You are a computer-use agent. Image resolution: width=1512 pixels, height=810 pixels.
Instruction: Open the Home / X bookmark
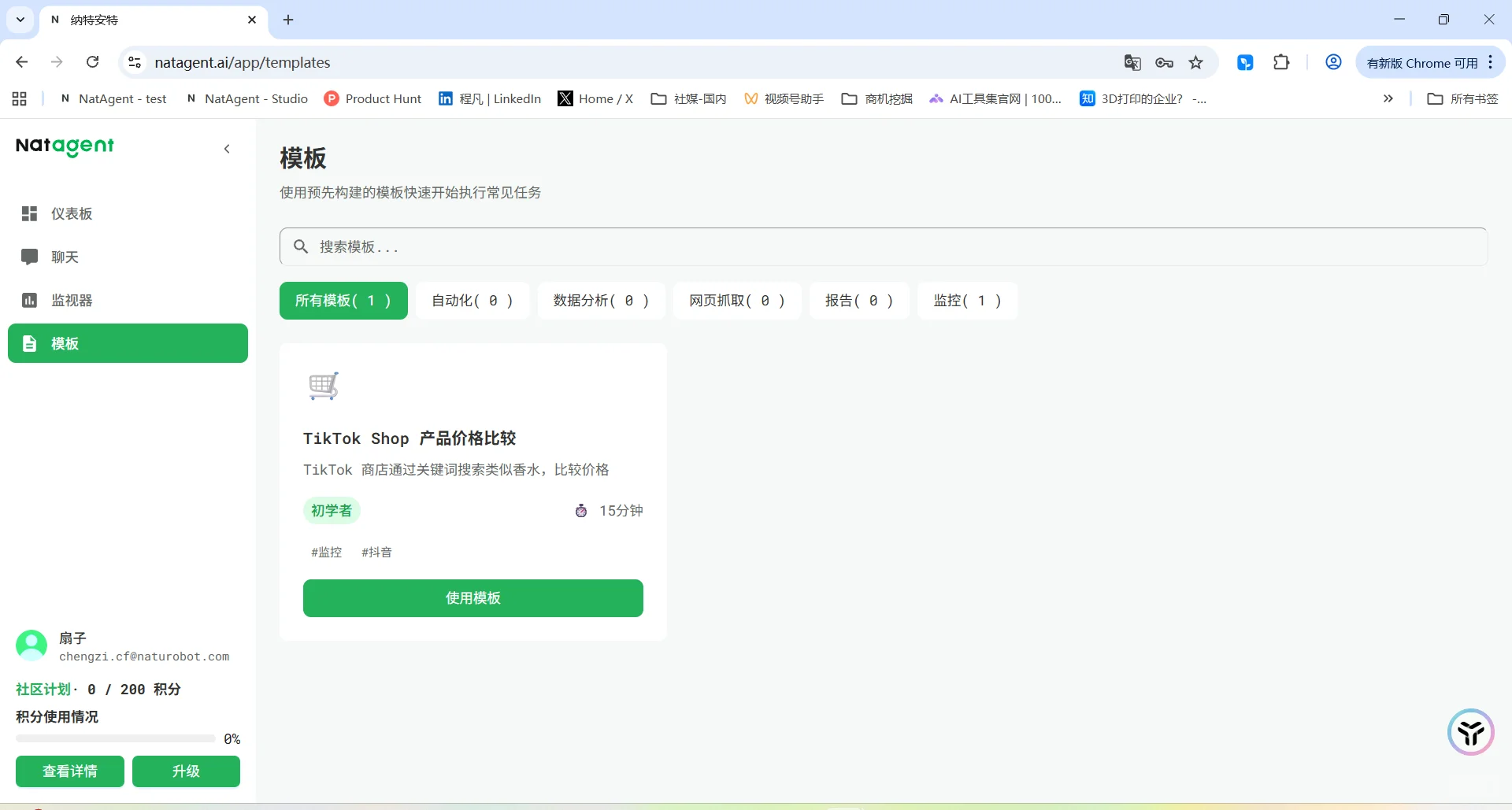(595, 98)
